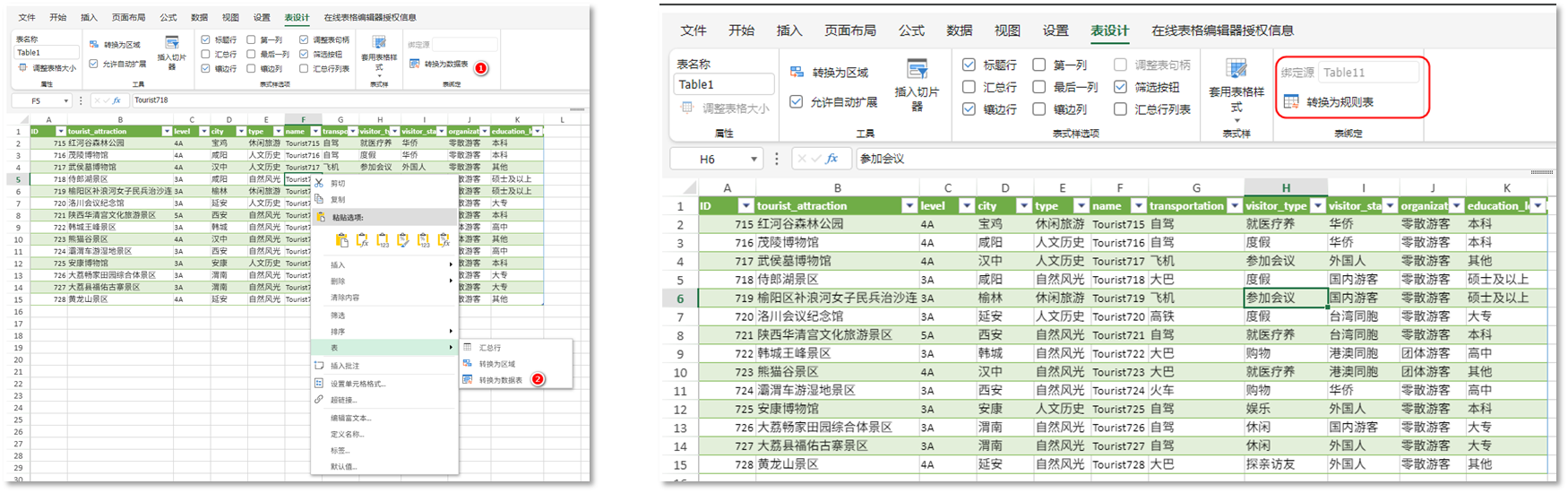Viewport: 1568px width, 493px height.
Task: Open 开始 tab in right screenshot
Action: point(741,30)
